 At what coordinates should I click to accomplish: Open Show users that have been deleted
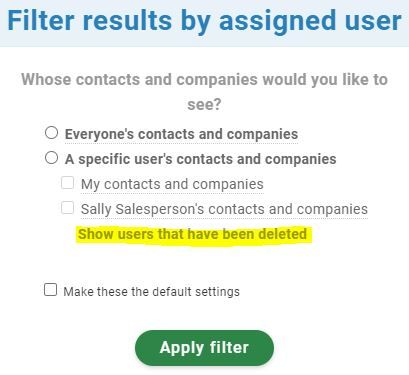click(x=192, y=234)
